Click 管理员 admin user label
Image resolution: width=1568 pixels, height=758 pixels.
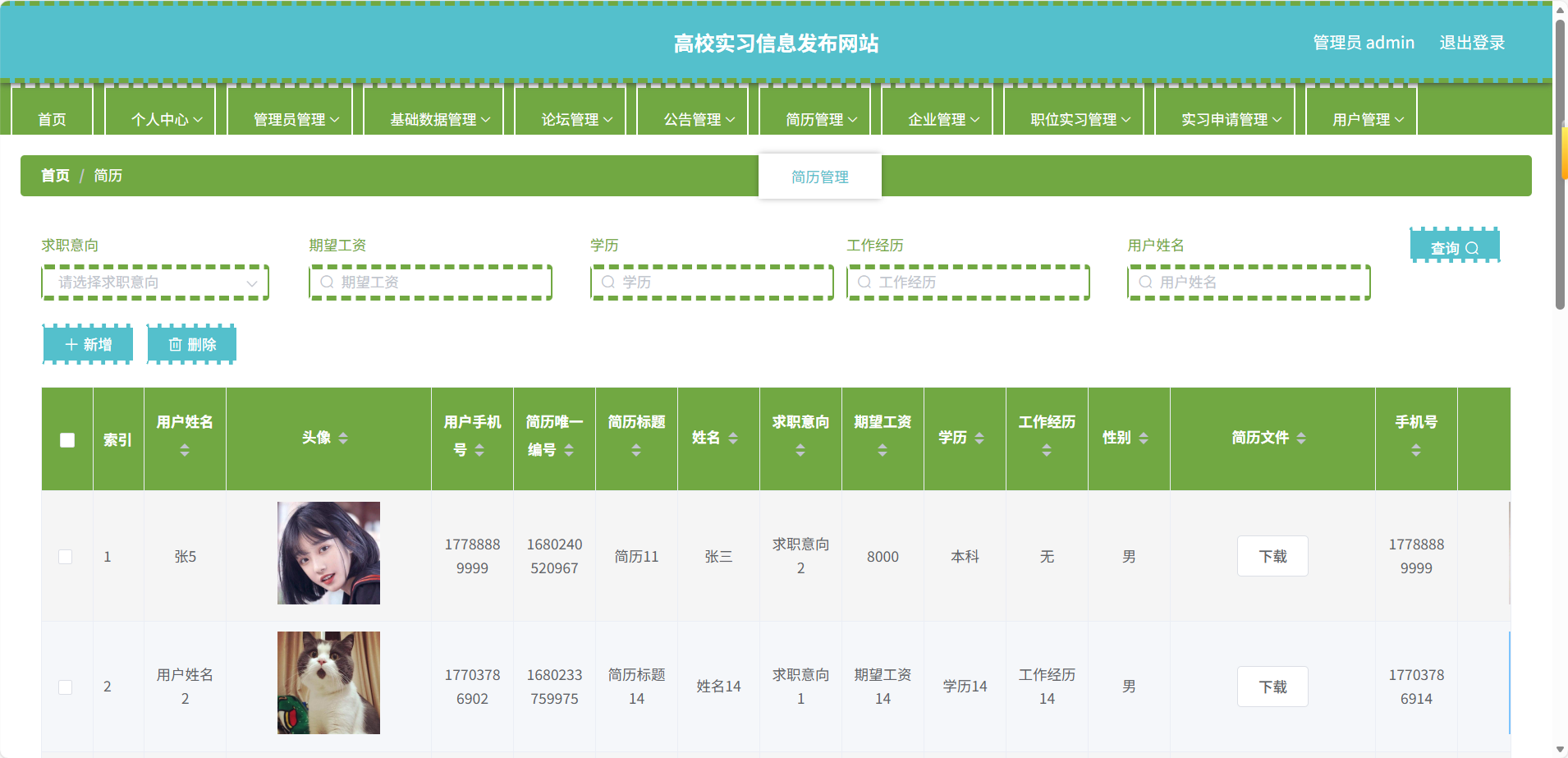click(1364, 43)
